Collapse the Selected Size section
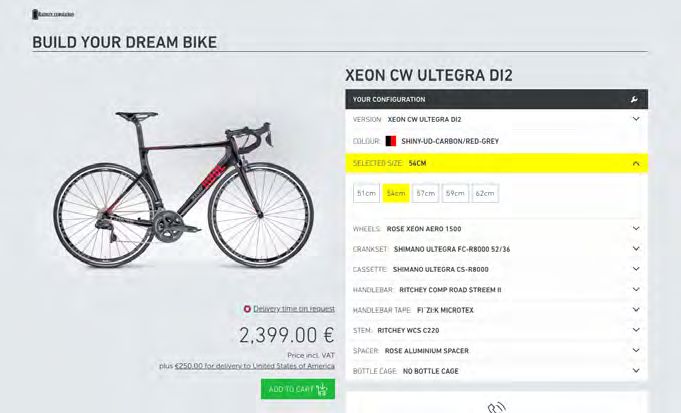Screen dimensions: 681x413 pos(636,163)
